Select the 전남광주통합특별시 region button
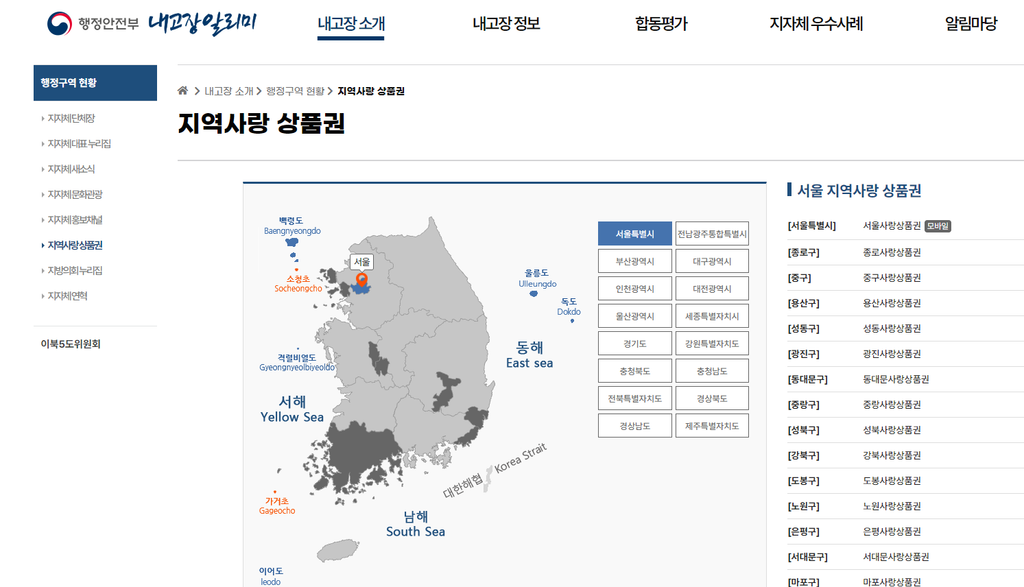This screenshot has width=1024, height=587. click(x=712, y=234)
